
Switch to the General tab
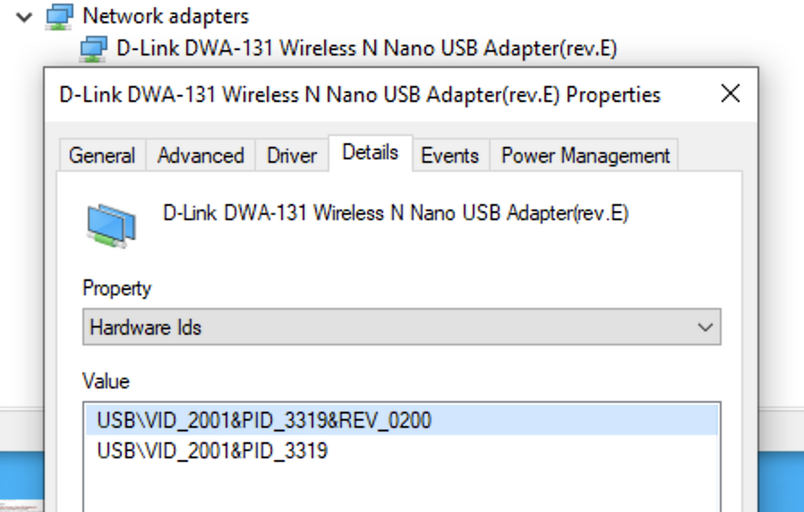pos(102,155)
